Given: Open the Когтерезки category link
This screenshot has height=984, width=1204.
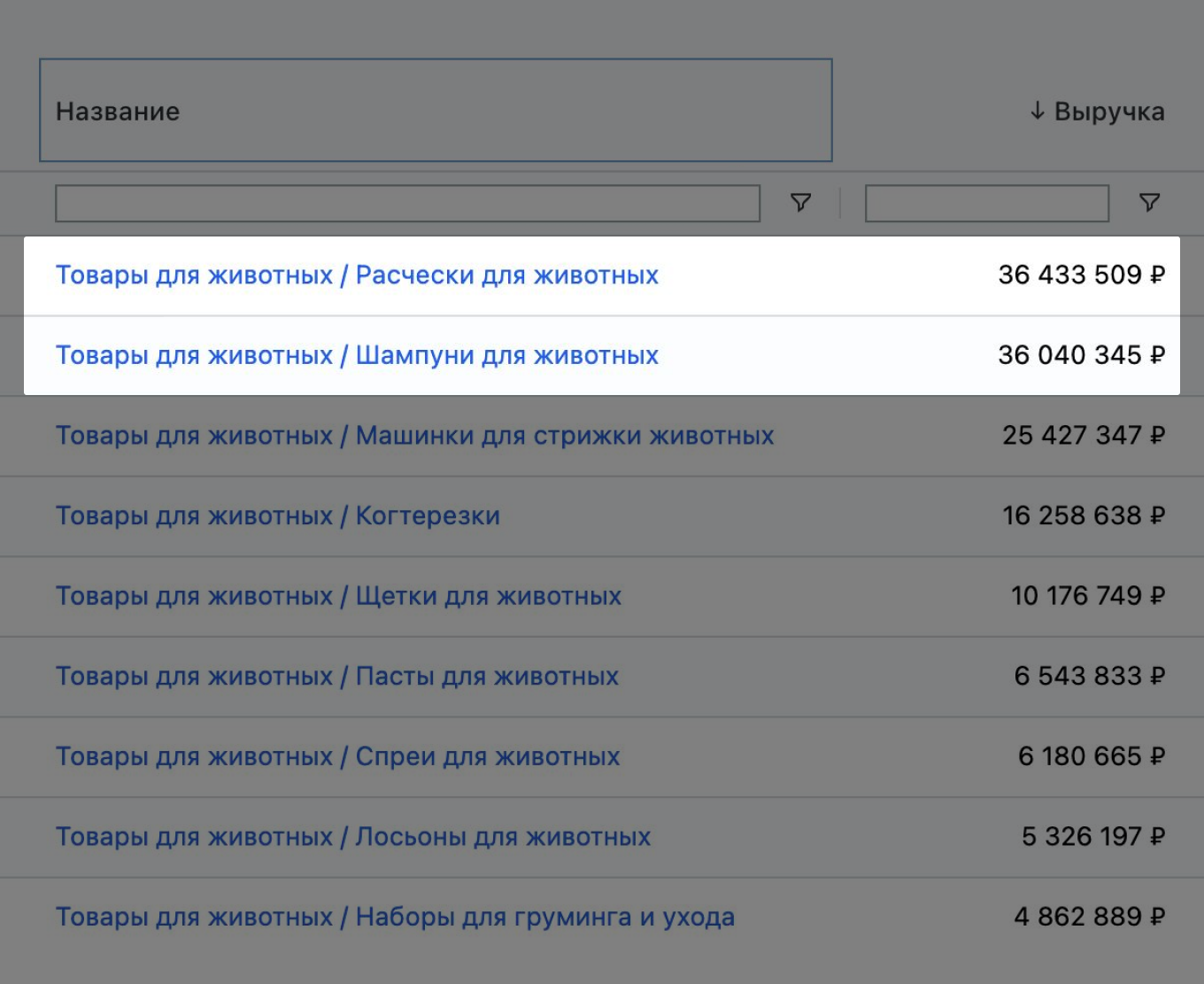Looking at the screenshot, I should point(278,515).
